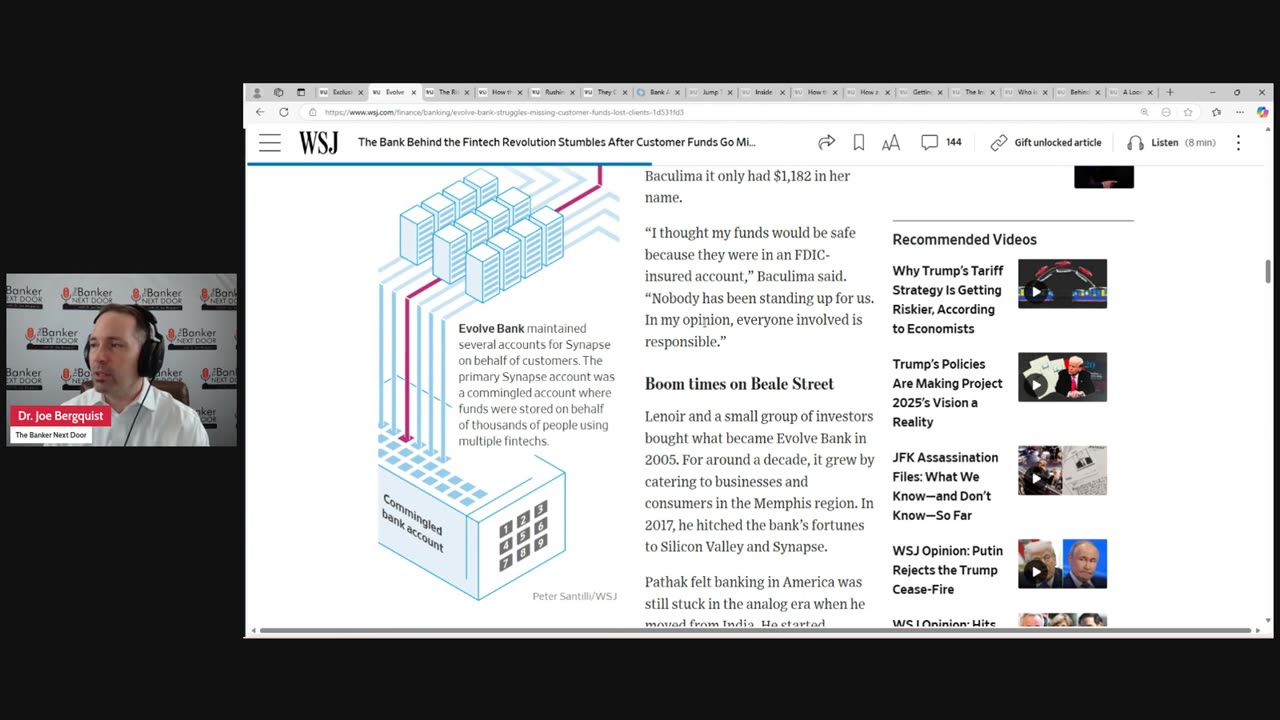Open the WSJ hamburger menu

click(270, 143)
